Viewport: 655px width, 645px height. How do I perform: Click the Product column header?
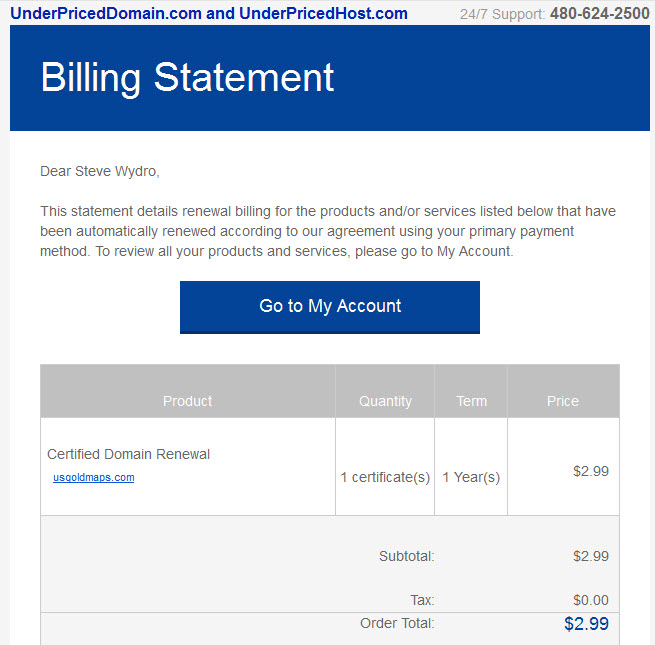pyautogui.click(x=188, y=401)
